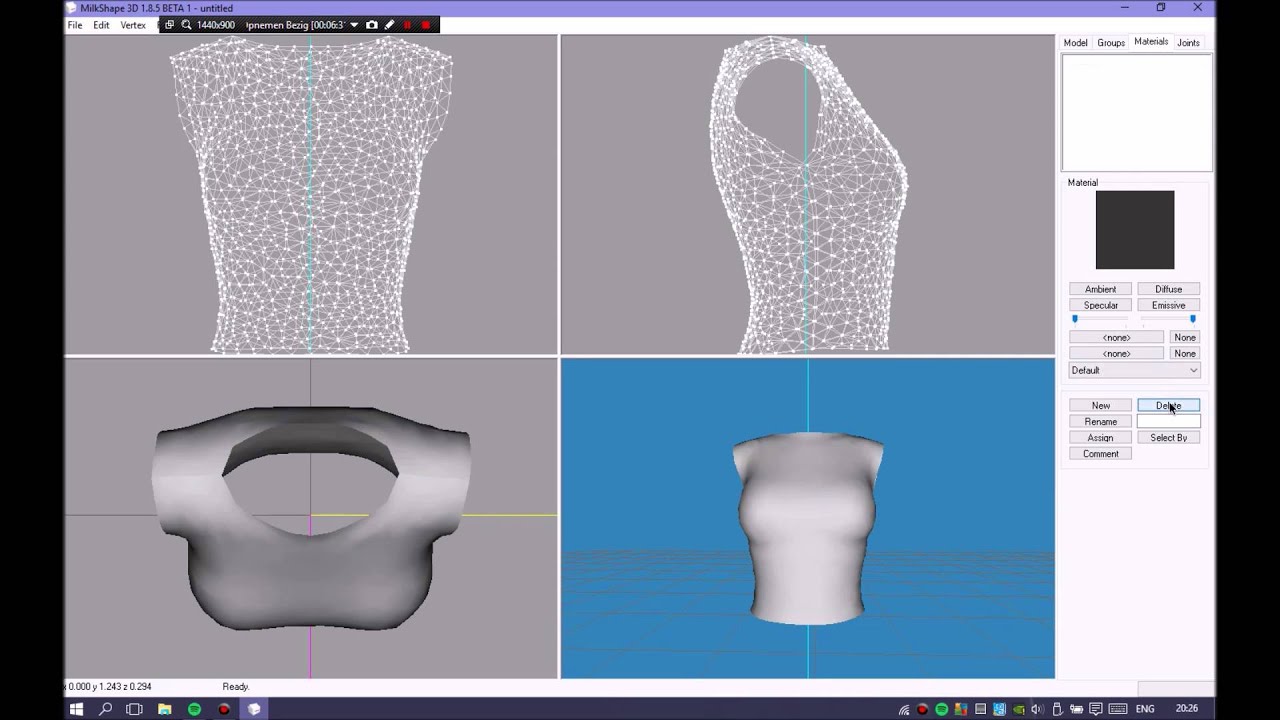This screenshot has height=720, width=1280.
Task: Open the taskbar search icon
Action: tap(105, 709)
